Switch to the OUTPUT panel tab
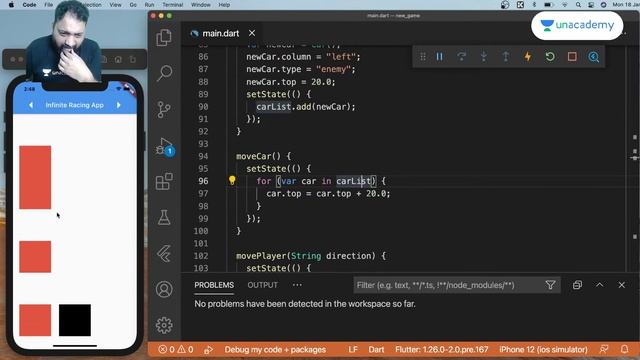The height and width of the screenshot is (360, 640). (x=262, y=285)
